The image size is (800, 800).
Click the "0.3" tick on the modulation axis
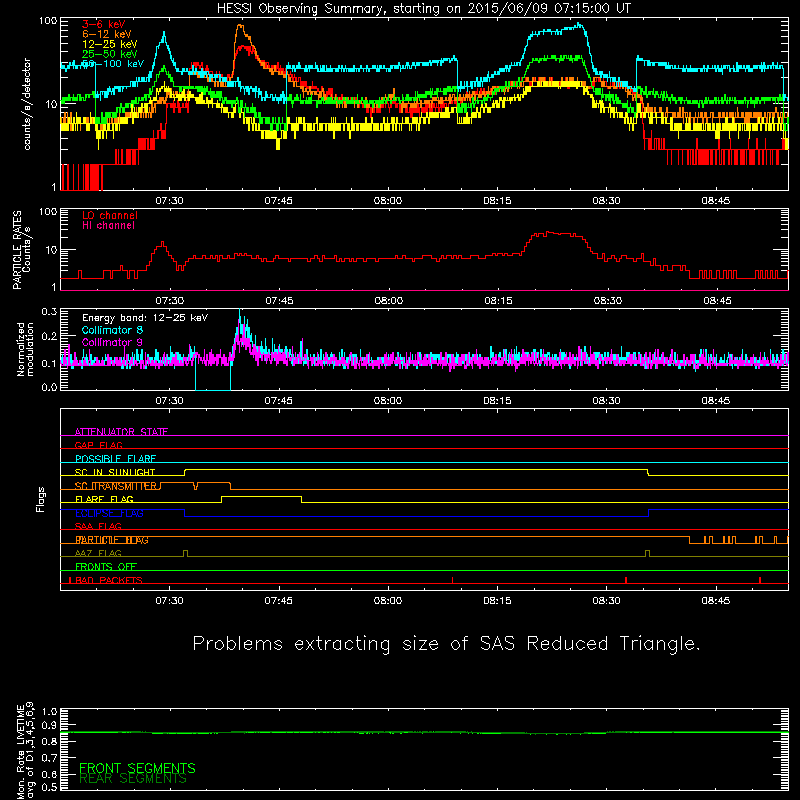click(x=49, y=312)
